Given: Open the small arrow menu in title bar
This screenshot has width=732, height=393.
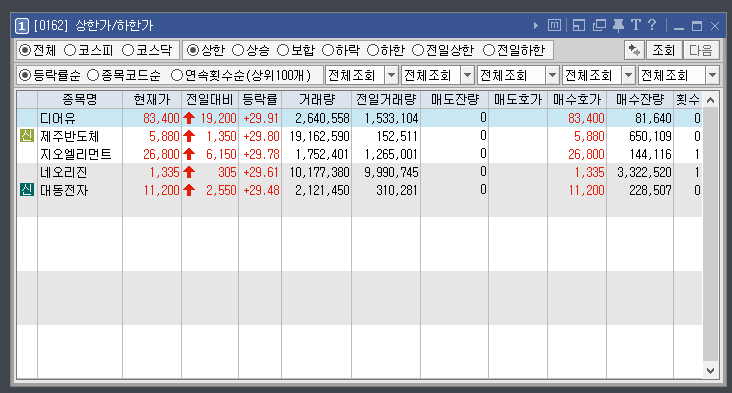Looking at the screenshot, I should (x=535, y=25).
